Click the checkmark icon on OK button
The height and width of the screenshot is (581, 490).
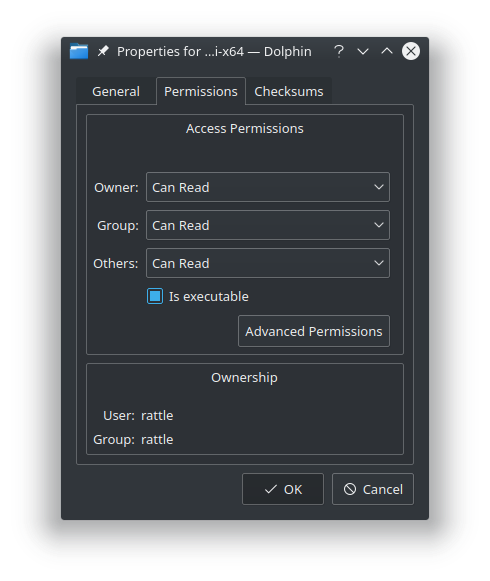[271, 489]
